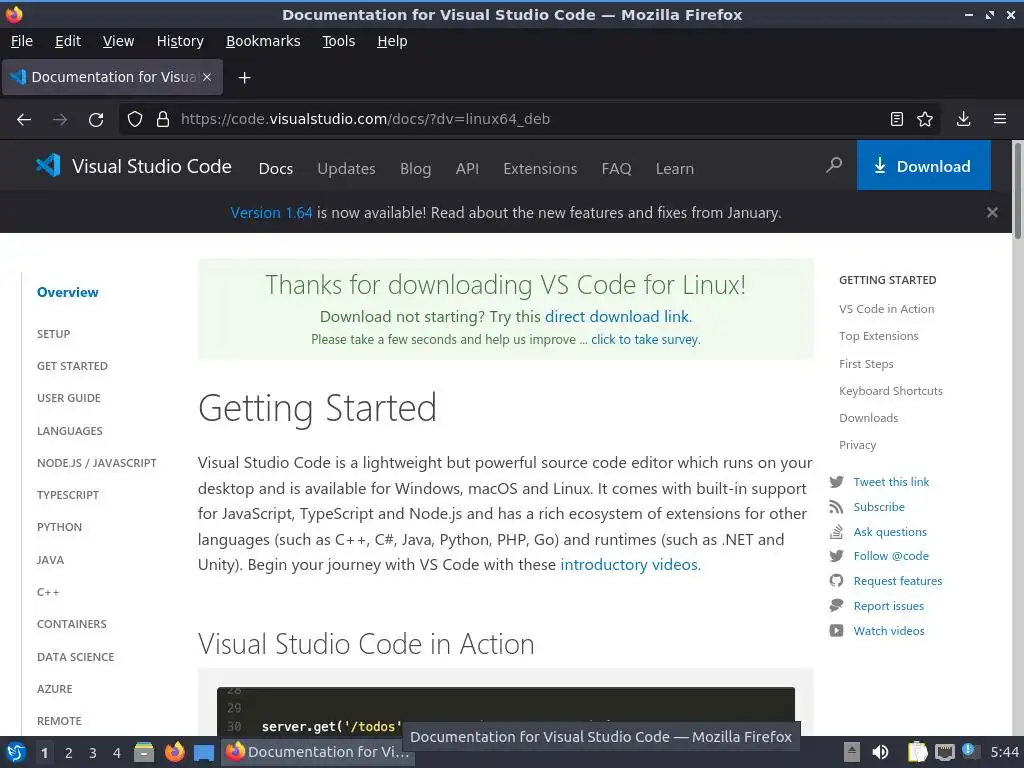This screenshot has width=1024, height=768.
Task: Launch Firefox from the taskbar launcher
Action: pyautogui.click(x=174, y=752)
